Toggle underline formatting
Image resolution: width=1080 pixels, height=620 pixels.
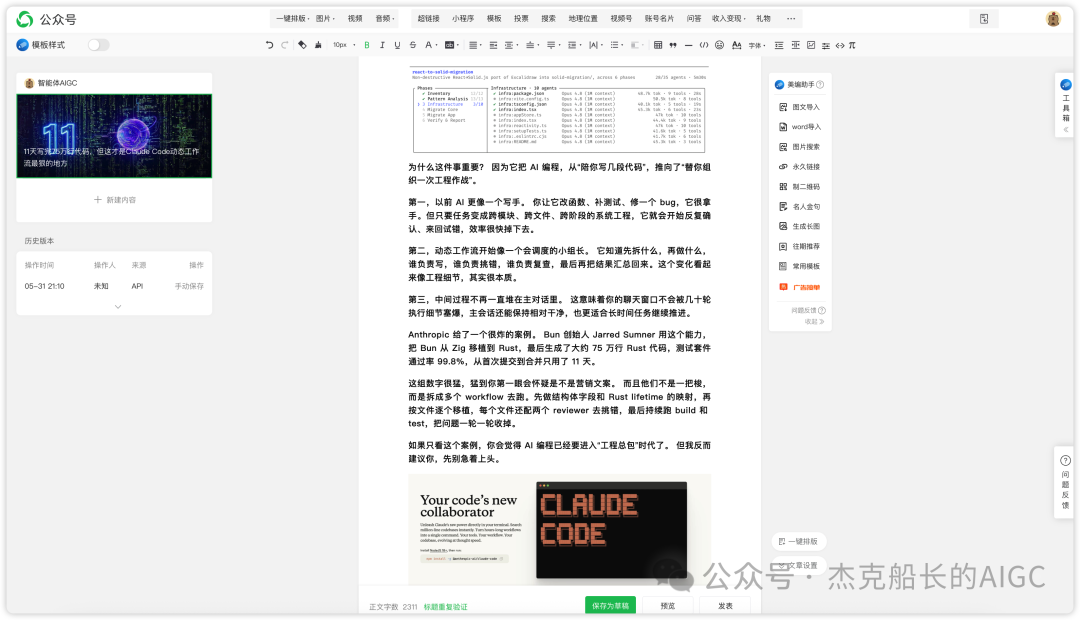[x=397, y=45]
